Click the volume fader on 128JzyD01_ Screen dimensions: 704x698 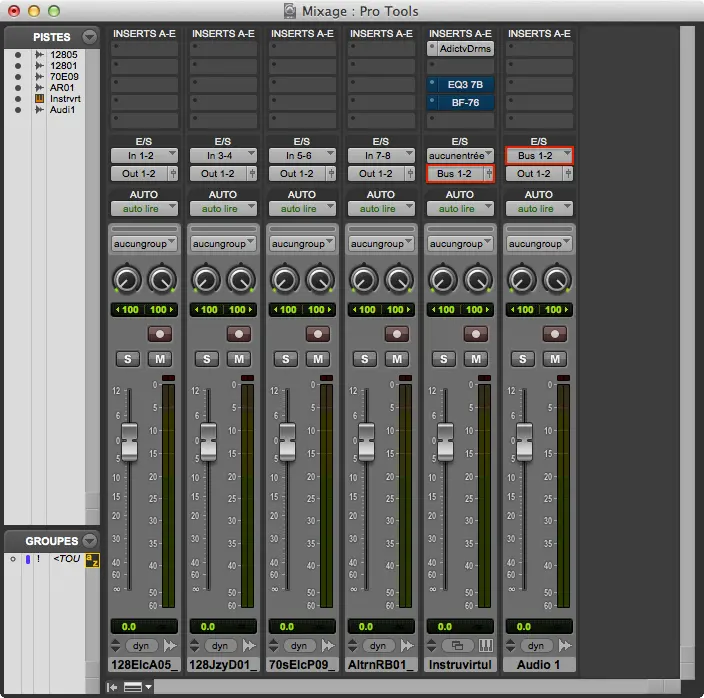(x=208, y=440)
